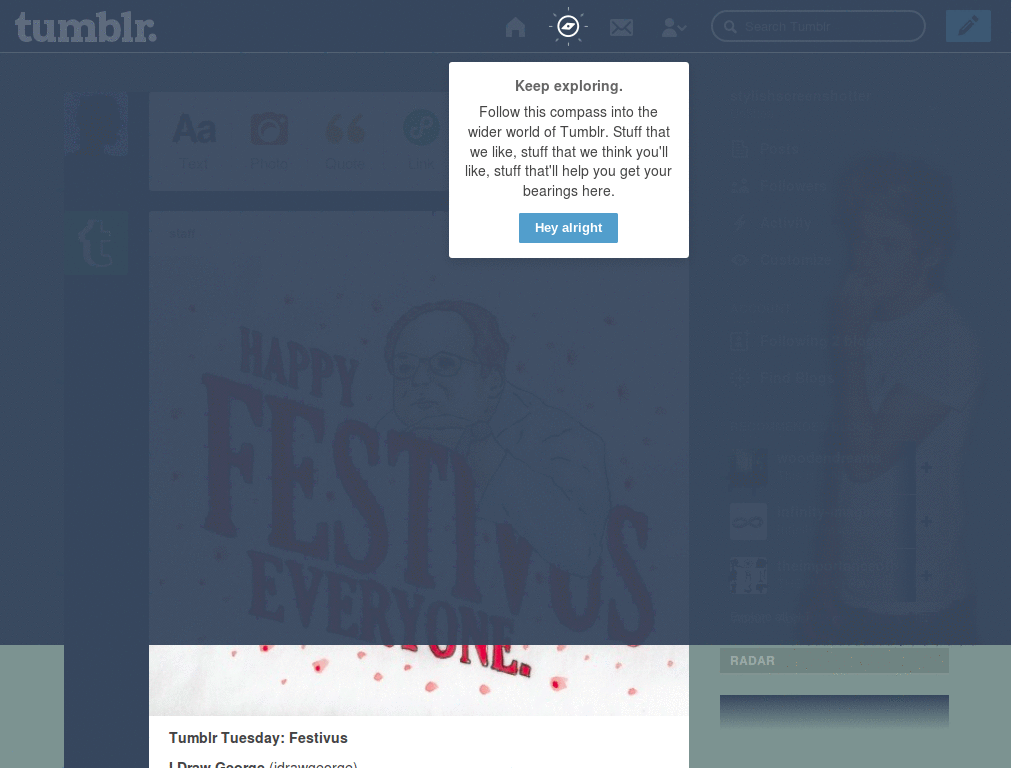The image size is (1024, 768).
Task: Focus the Search Tumblr field
Action: click(x=818, y=27)
